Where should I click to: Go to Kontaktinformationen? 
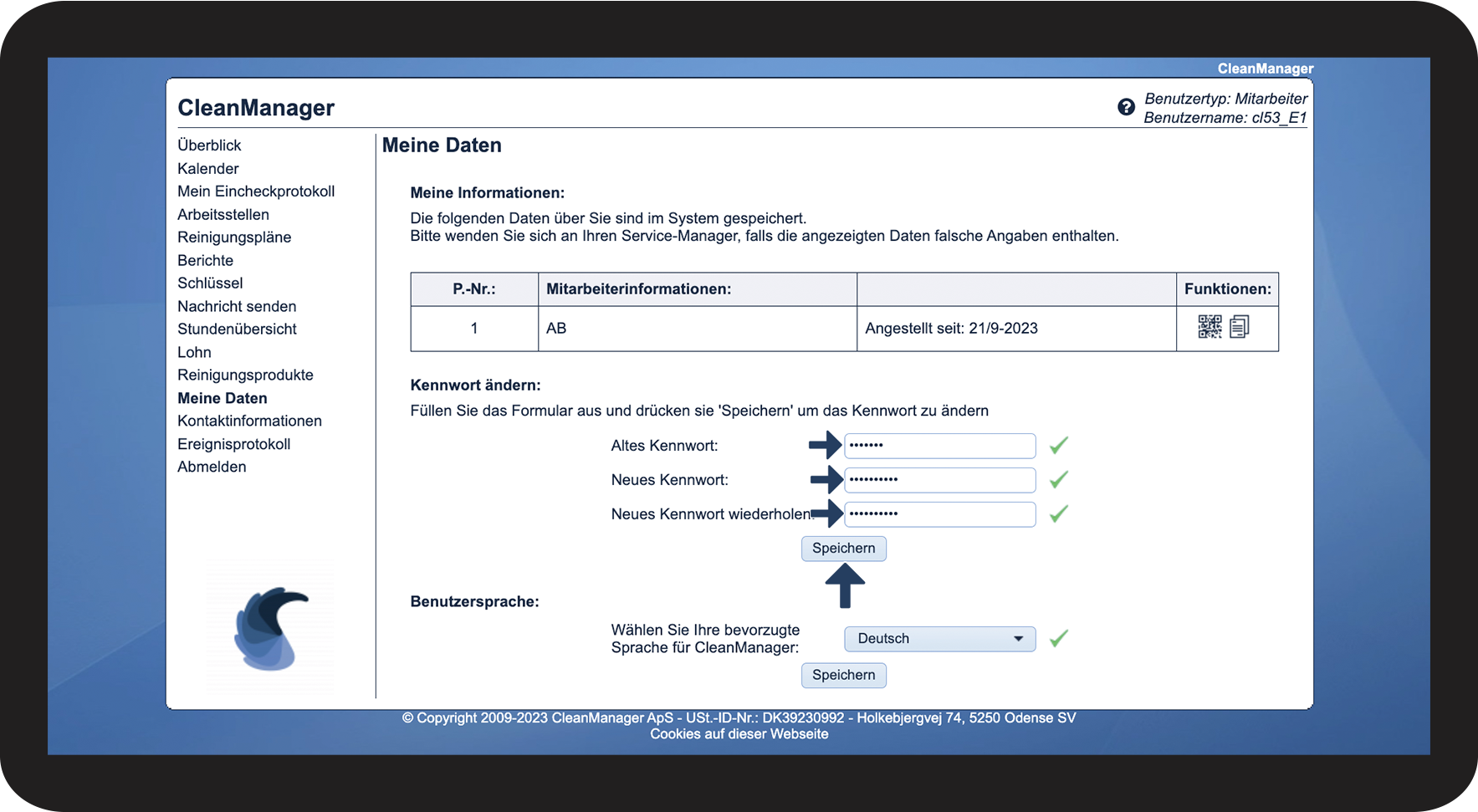[249, 421]
